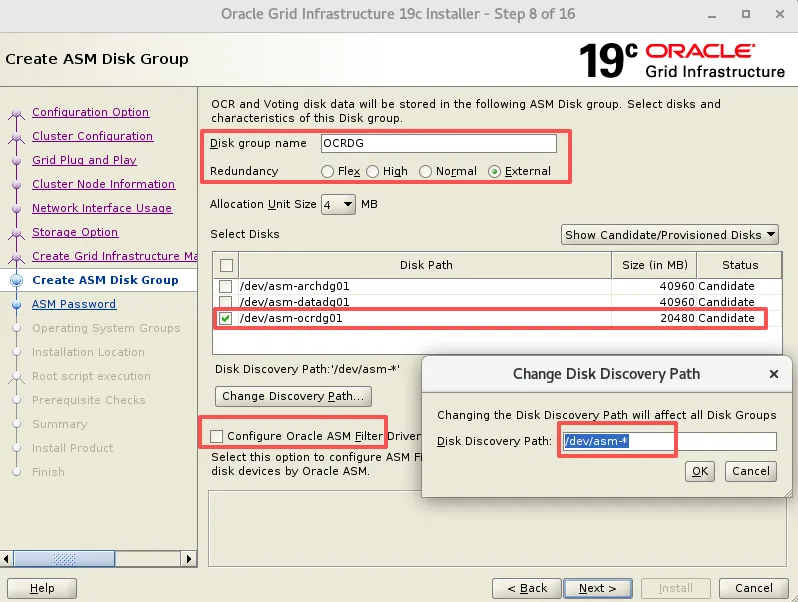Enable Configure Oracle ASM Filter Driver checkbox
Viewport: 798px width, 602px height.
click(x=216, y=436)
